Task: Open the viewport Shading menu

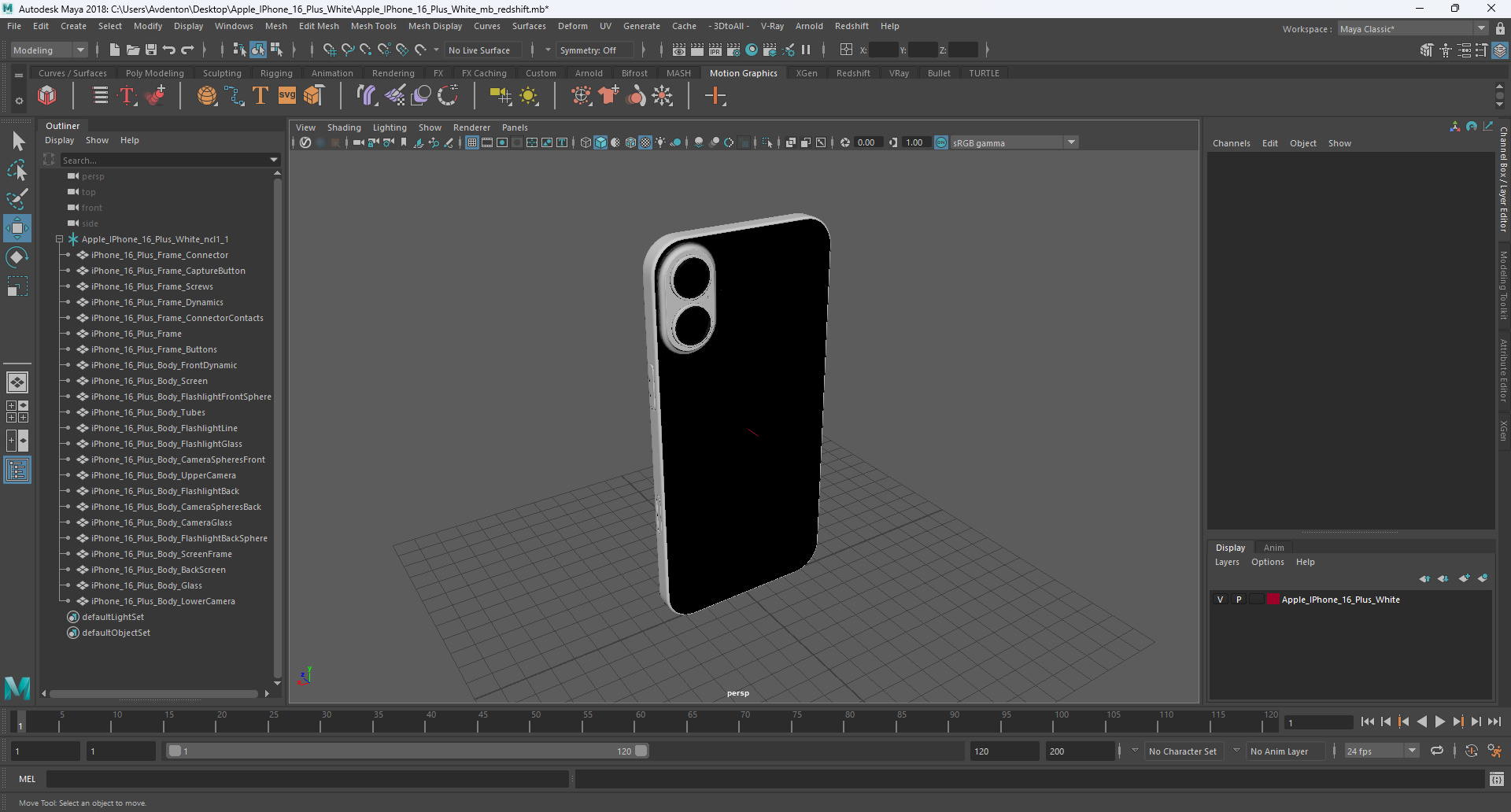Action: 344,127
